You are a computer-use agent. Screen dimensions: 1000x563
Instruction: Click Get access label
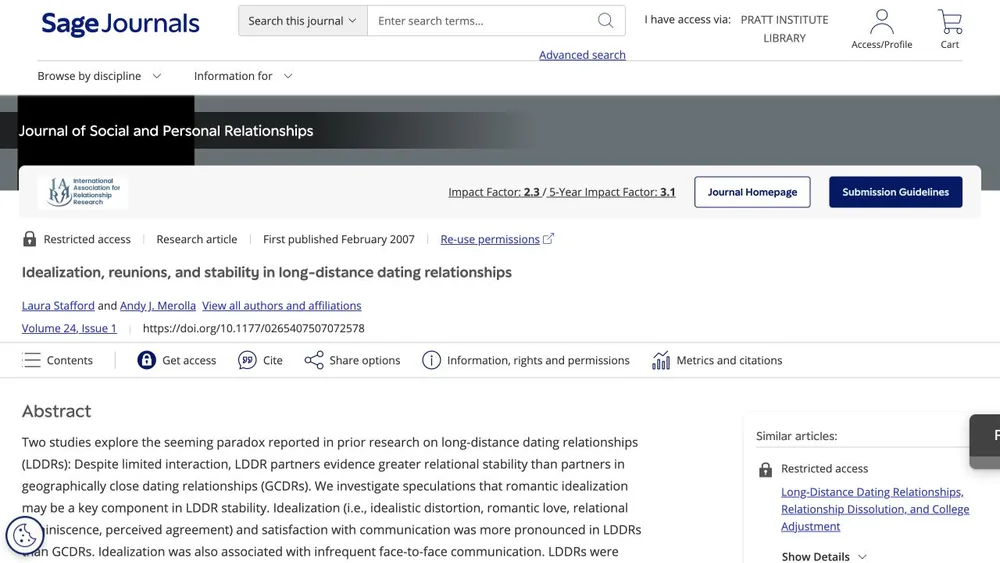pos(189,360)
